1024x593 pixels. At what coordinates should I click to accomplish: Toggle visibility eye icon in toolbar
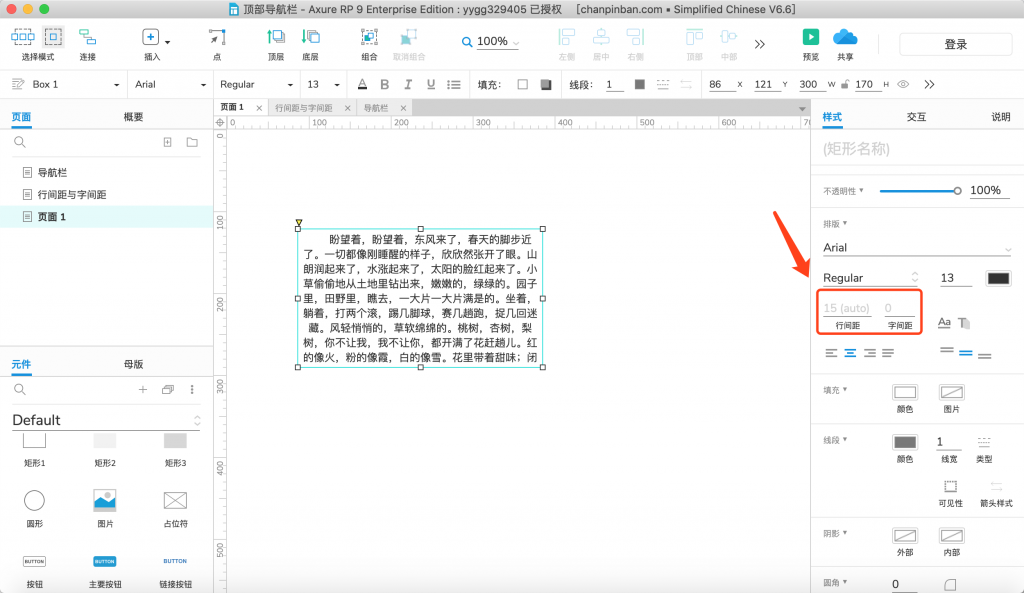coord(903,85)
